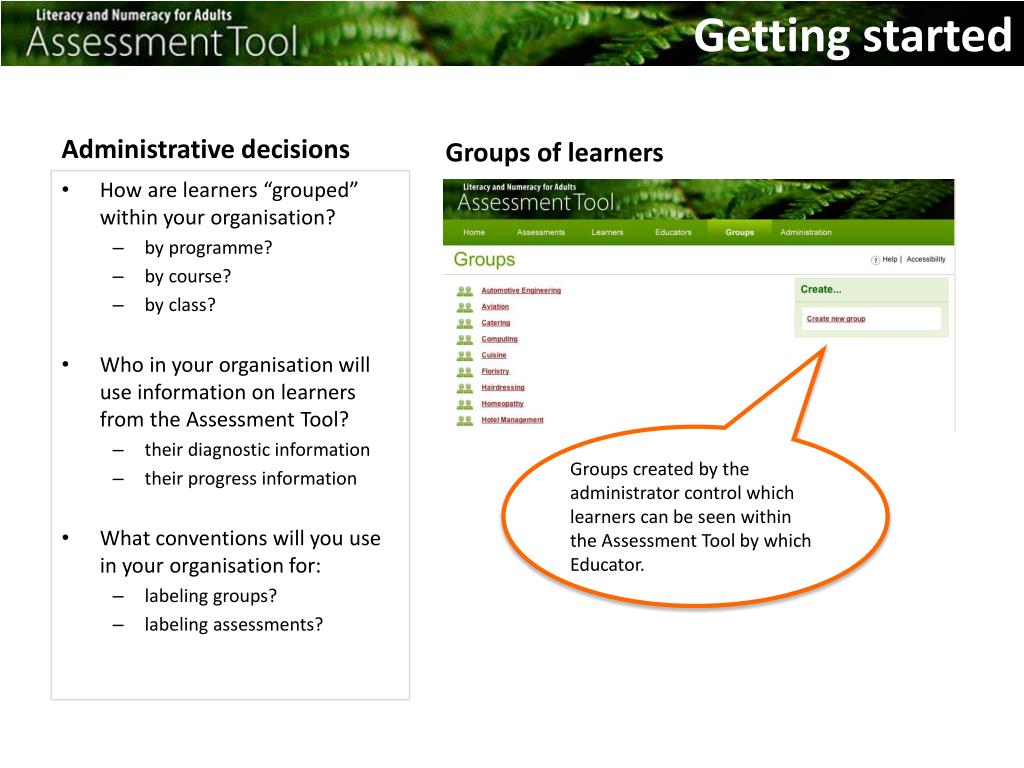The height and width of the screenshot is (768, 1024).
Task: Click the 'Getting started' slide title
Action: coord(852,36)
